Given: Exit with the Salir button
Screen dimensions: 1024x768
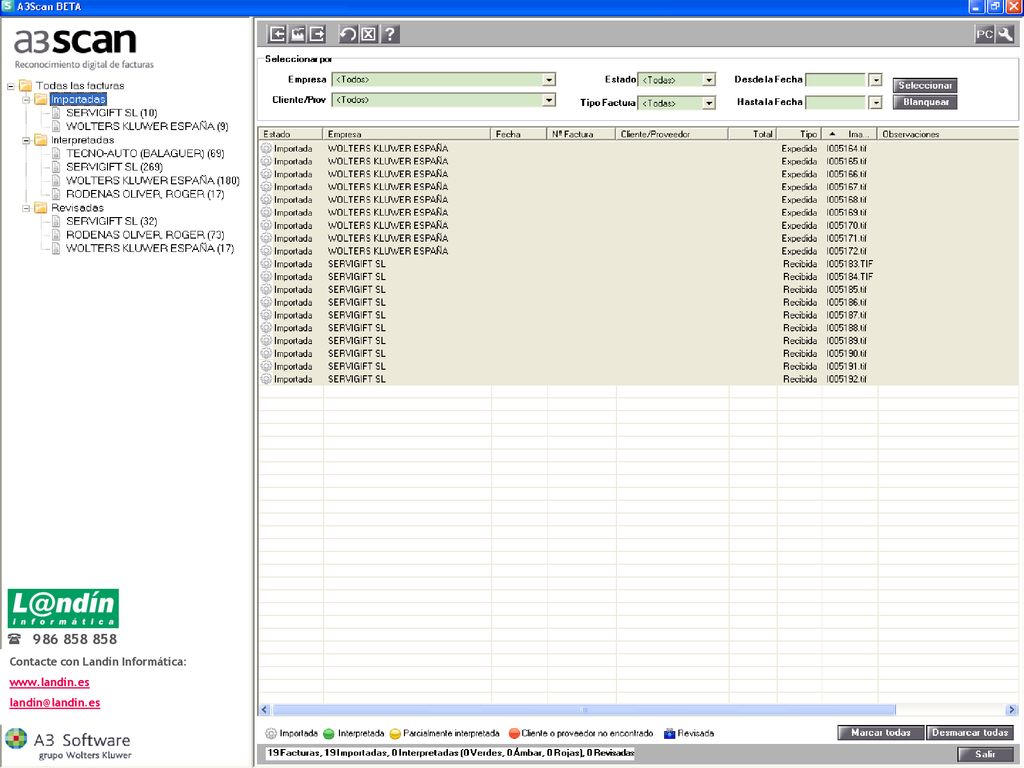Looking at the screenshot, I should [x=985, y=754].
